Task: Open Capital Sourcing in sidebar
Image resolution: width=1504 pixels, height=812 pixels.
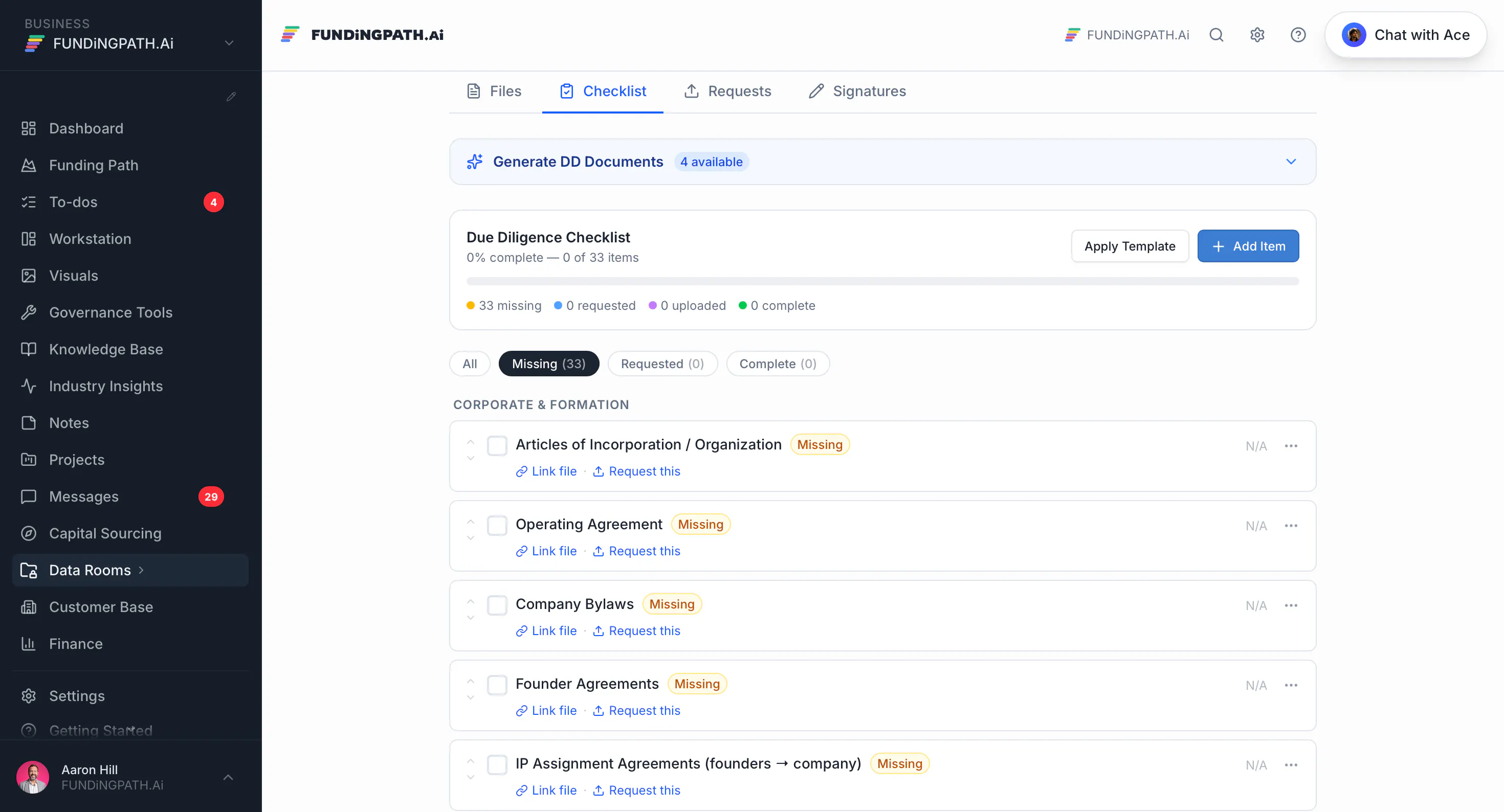Action: pyautogui.click(x=131, y=533)
